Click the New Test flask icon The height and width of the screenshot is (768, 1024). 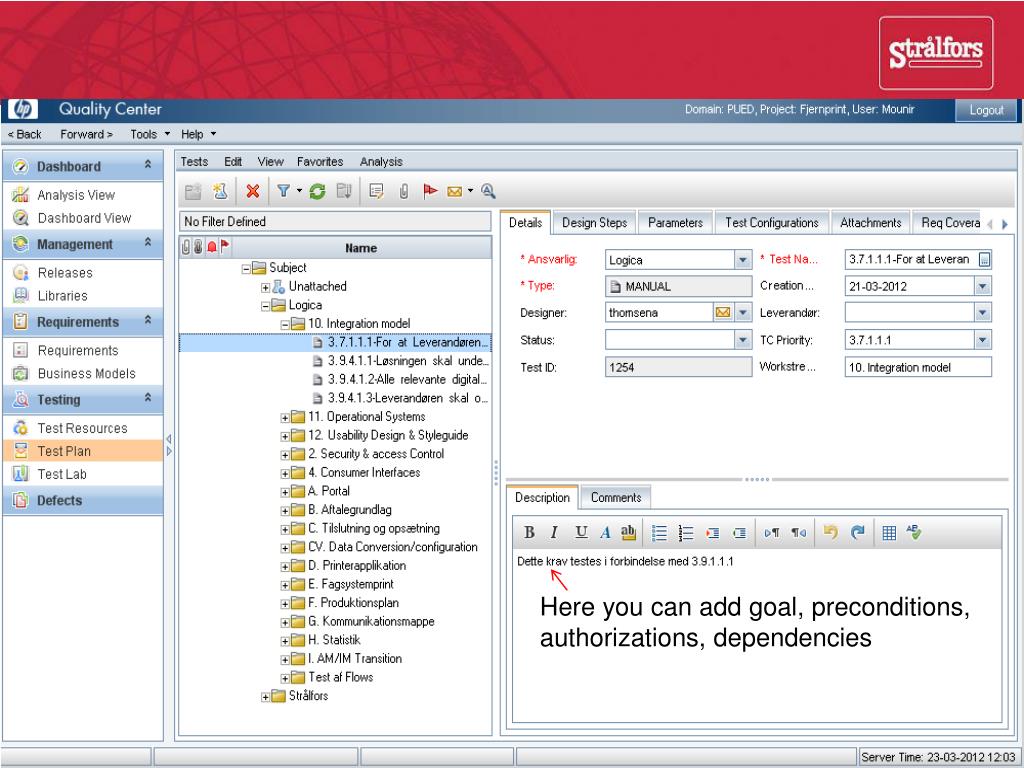tap(220, 191)
